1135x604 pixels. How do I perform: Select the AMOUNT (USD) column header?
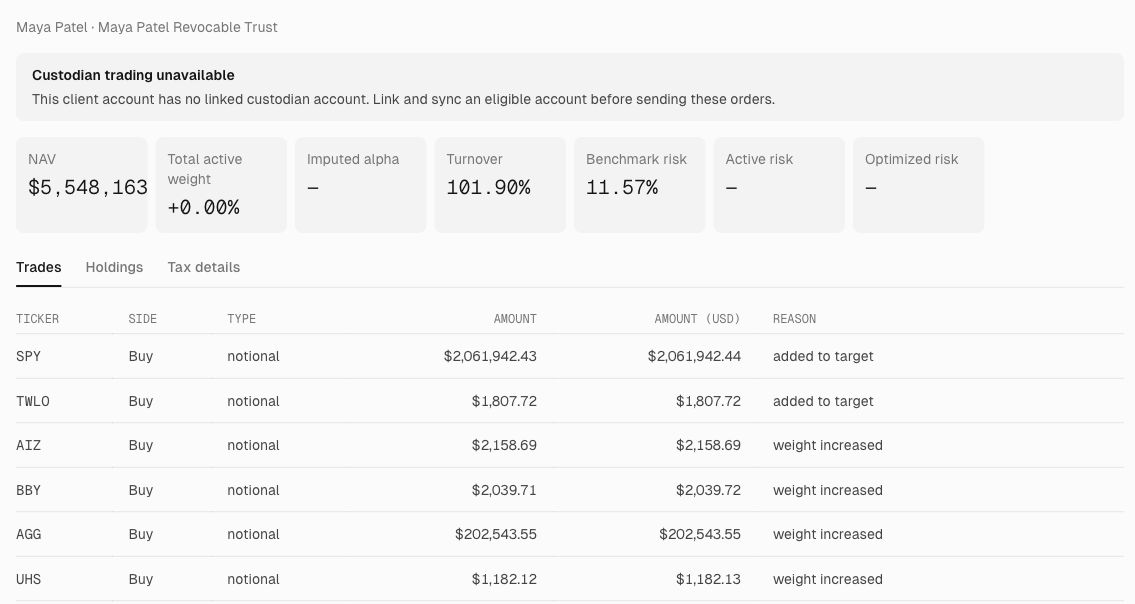tap(697, 319)
